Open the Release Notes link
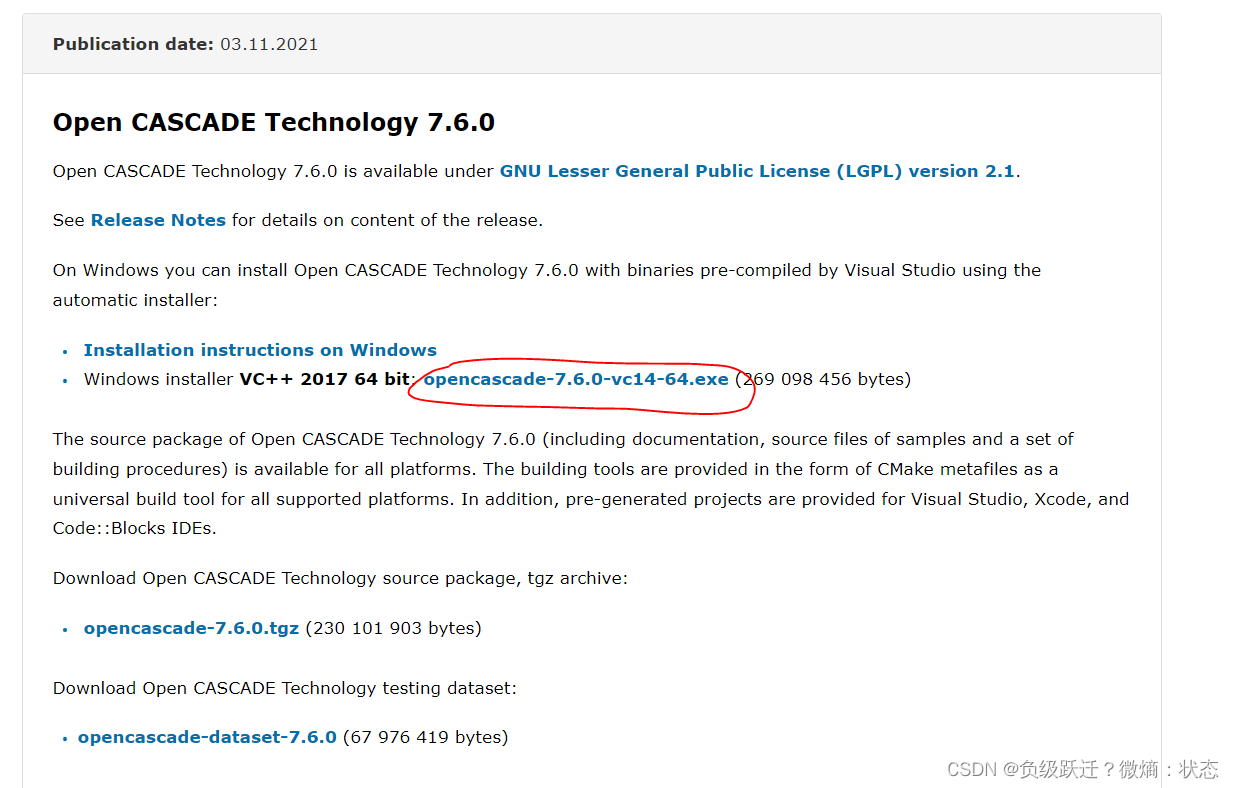Viewport: 1234px width, 788px height. [158, 220]
